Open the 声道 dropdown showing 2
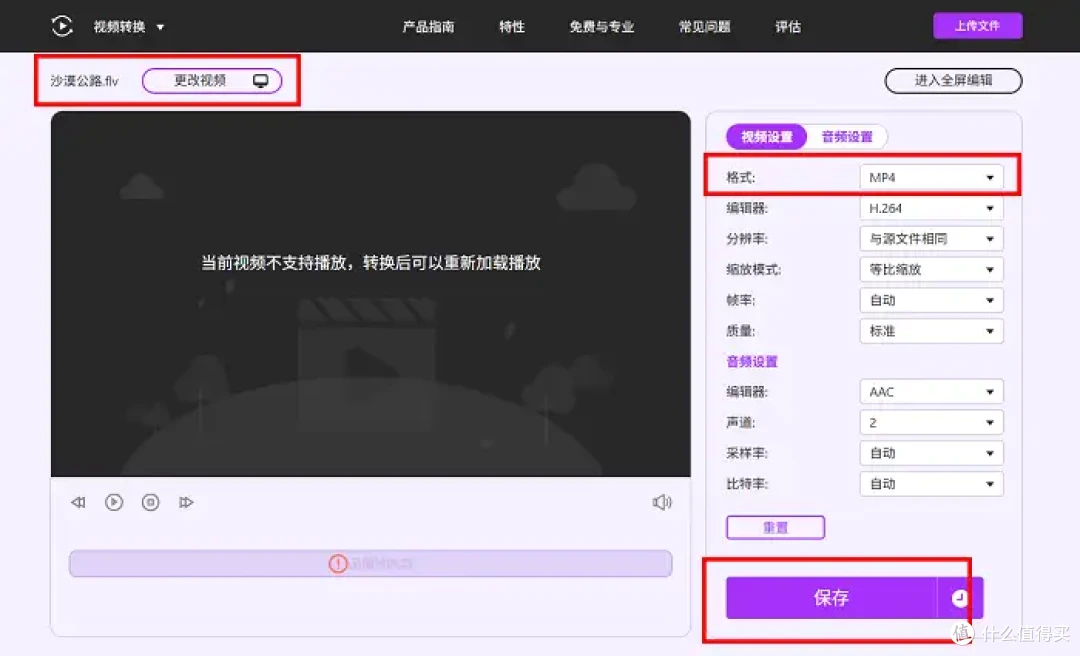This screenshot has width=1080, height=656. 931,422
